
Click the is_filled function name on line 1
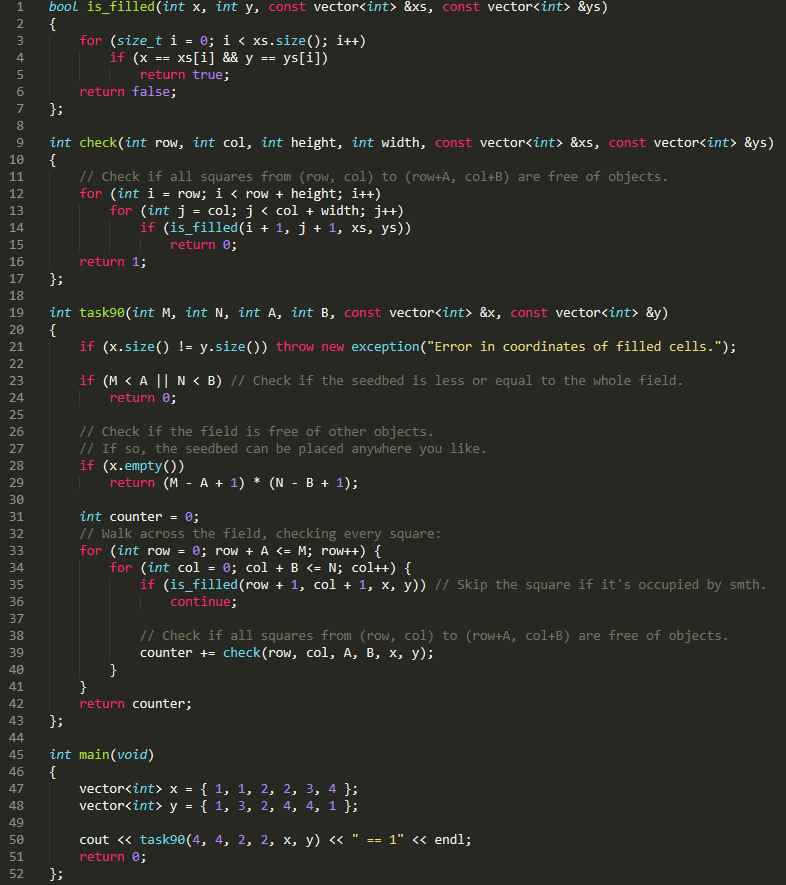[117, 7]
